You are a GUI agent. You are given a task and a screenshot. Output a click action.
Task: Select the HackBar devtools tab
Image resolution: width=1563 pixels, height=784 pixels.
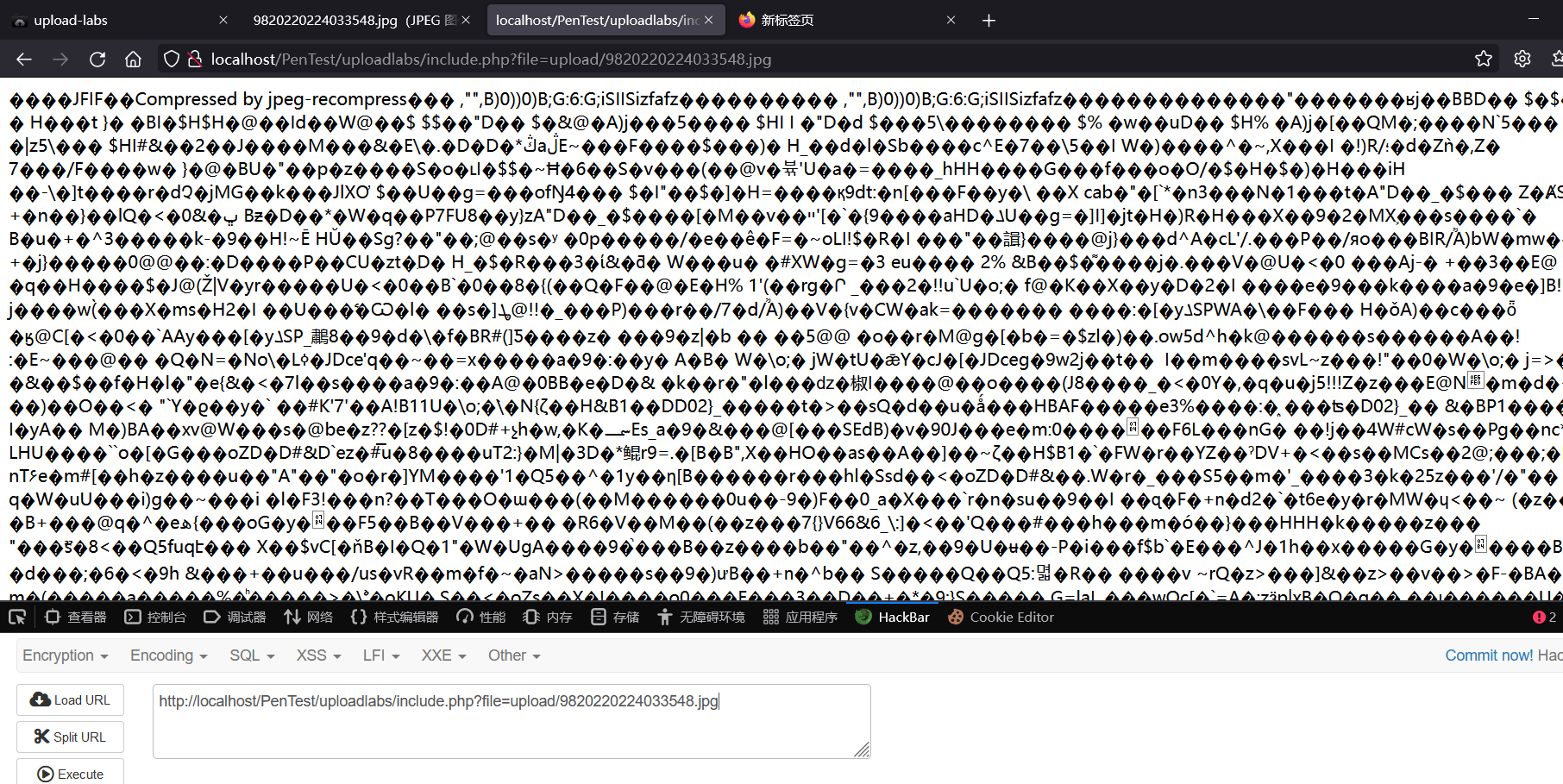click(893, 617)
